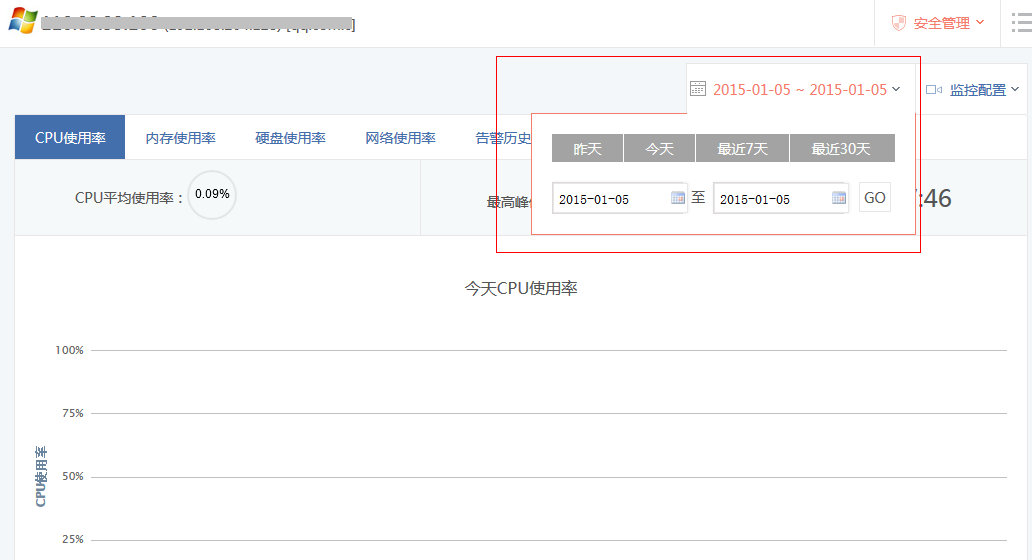The width and height of the screenshot is (1032, 560).
Task: Switch to the CPU使用率 tab
Action: [x=70, y=138]
